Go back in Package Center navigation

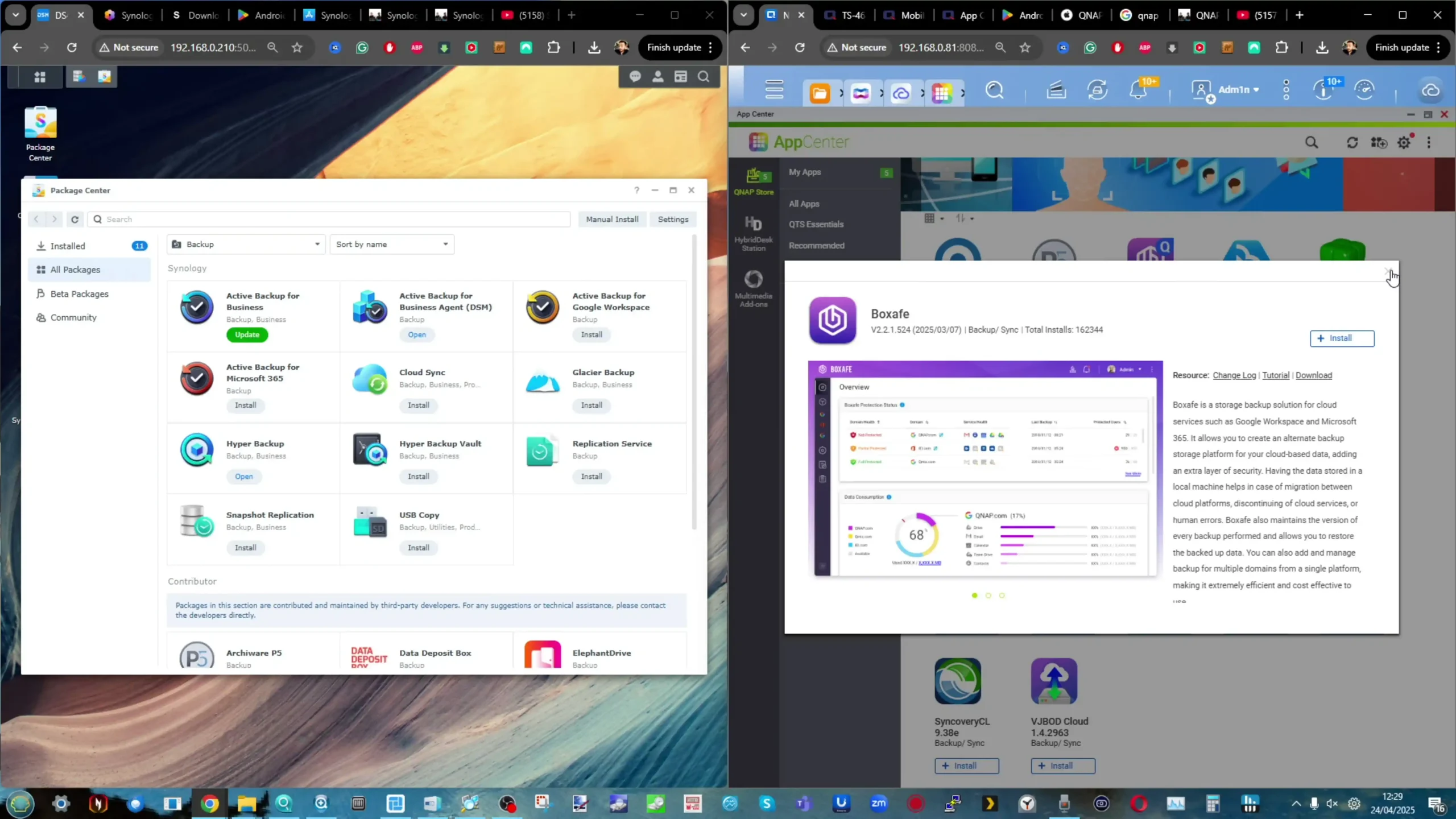(x=36, y=220)
